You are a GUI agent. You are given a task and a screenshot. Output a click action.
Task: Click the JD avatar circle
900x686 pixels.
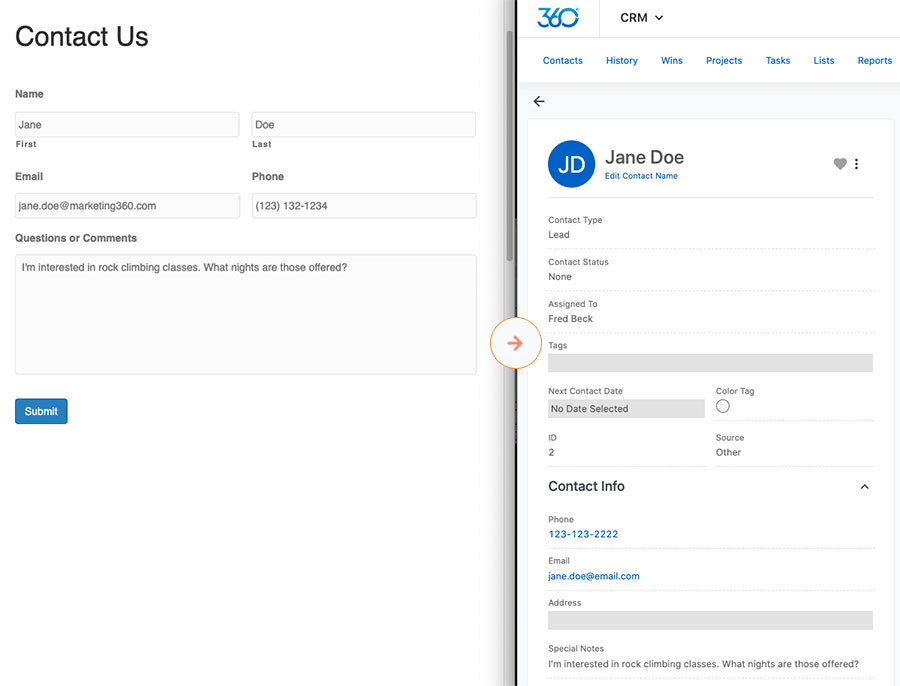click(571, 164)
